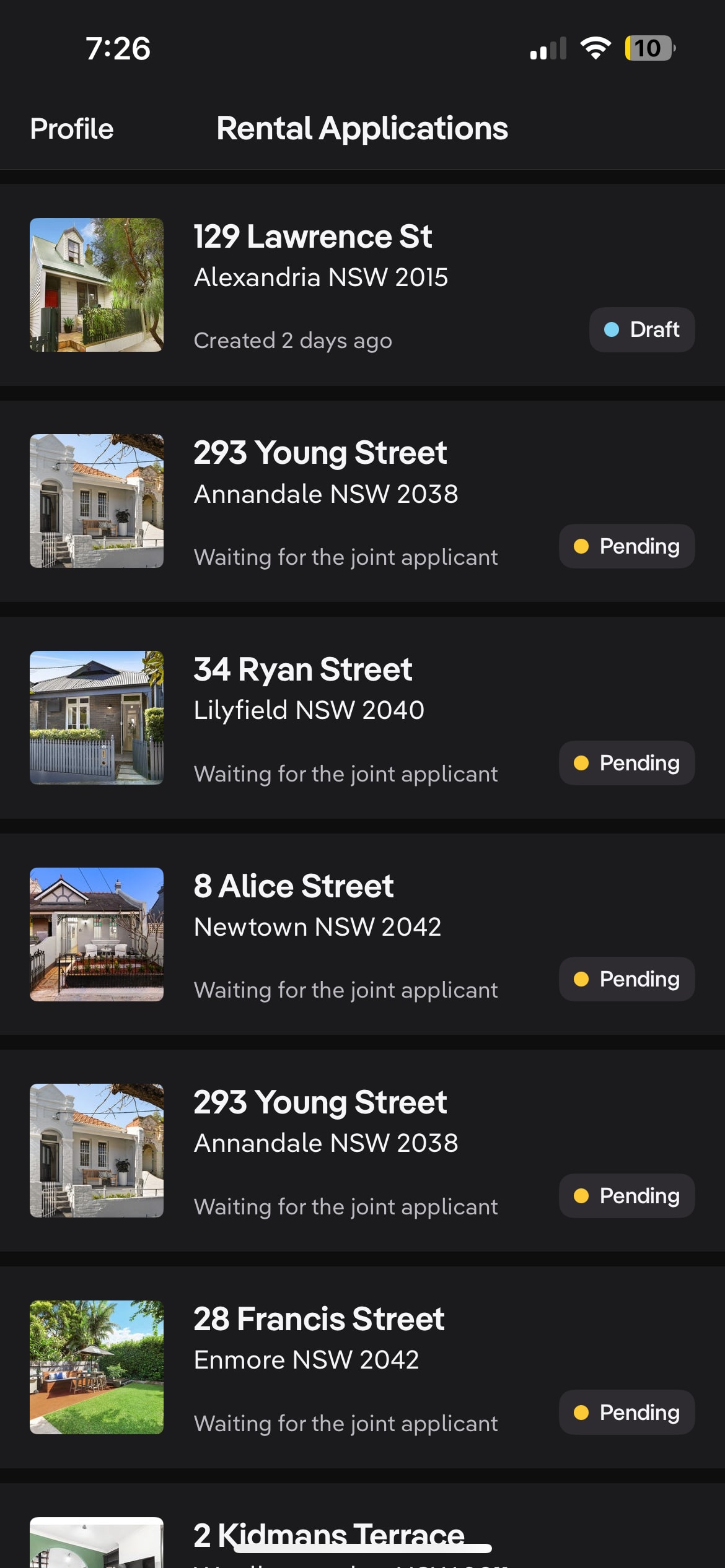This screenshot has width=725, height=1568.
Task: Open the 34 Ryan Street application
Action: (303, 669)
